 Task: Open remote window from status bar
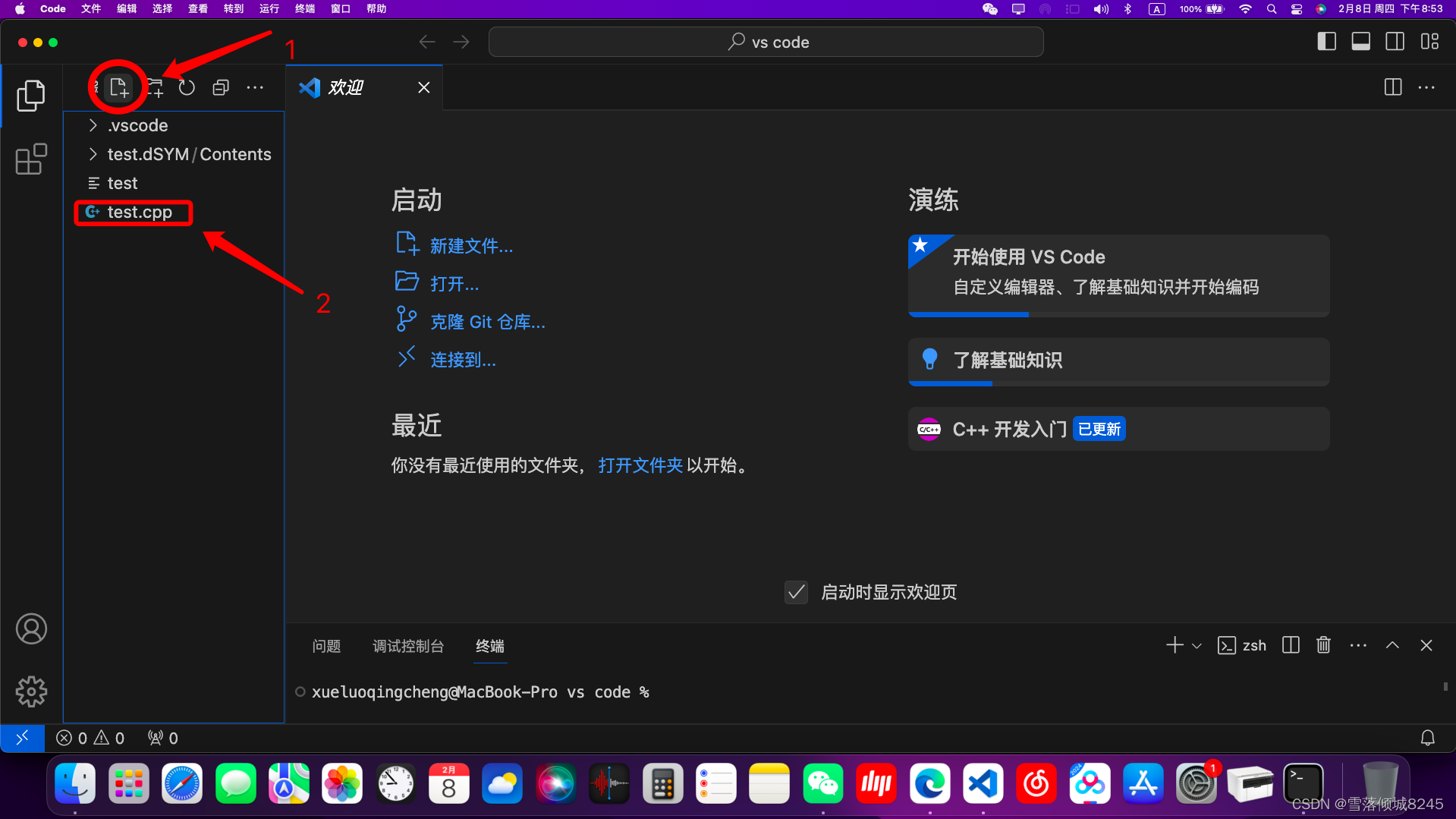click(22, 738)
